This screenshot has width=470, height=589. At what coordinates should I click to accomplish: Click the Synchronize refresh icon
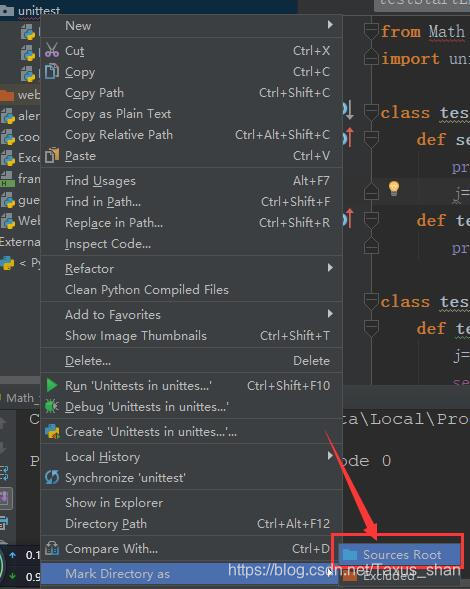52,477
